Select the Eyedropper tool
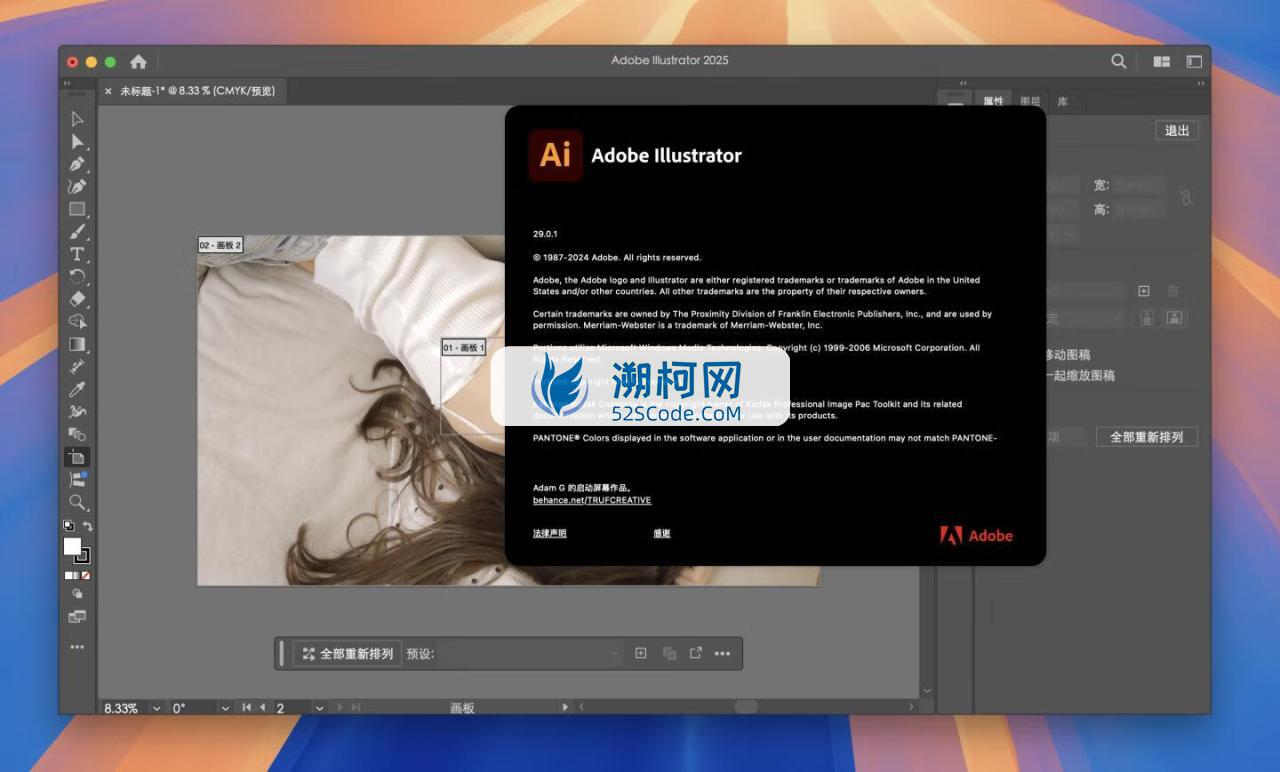 (x=77, y=389)
